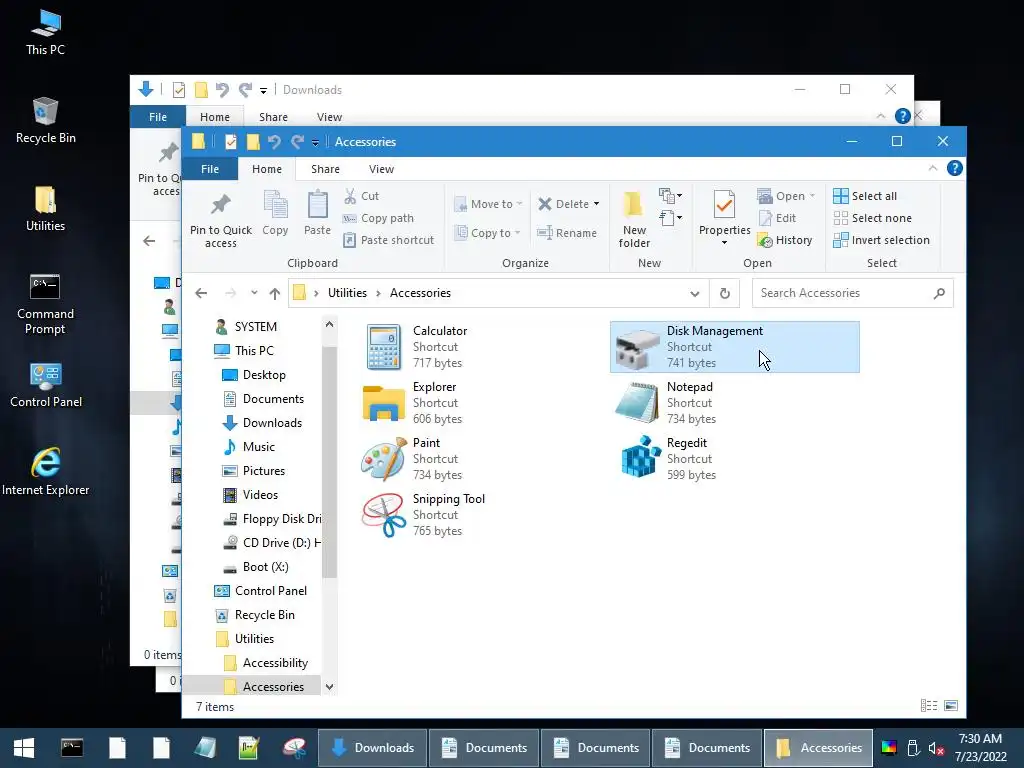This screenshot has width=1024, height=768.
Task: Refresh the Accessories folder
Action: 725,293
